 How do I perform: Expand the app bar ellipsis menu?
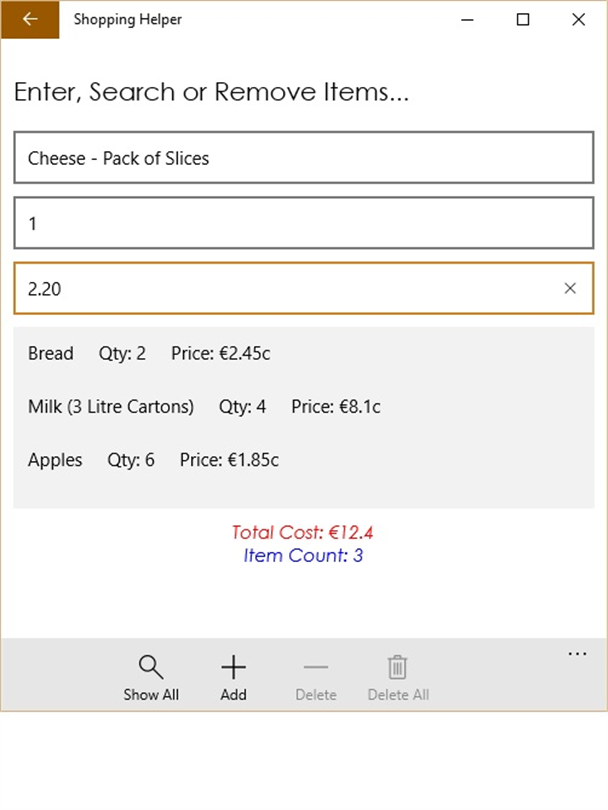pyautogui.click(x=577, y=654)
